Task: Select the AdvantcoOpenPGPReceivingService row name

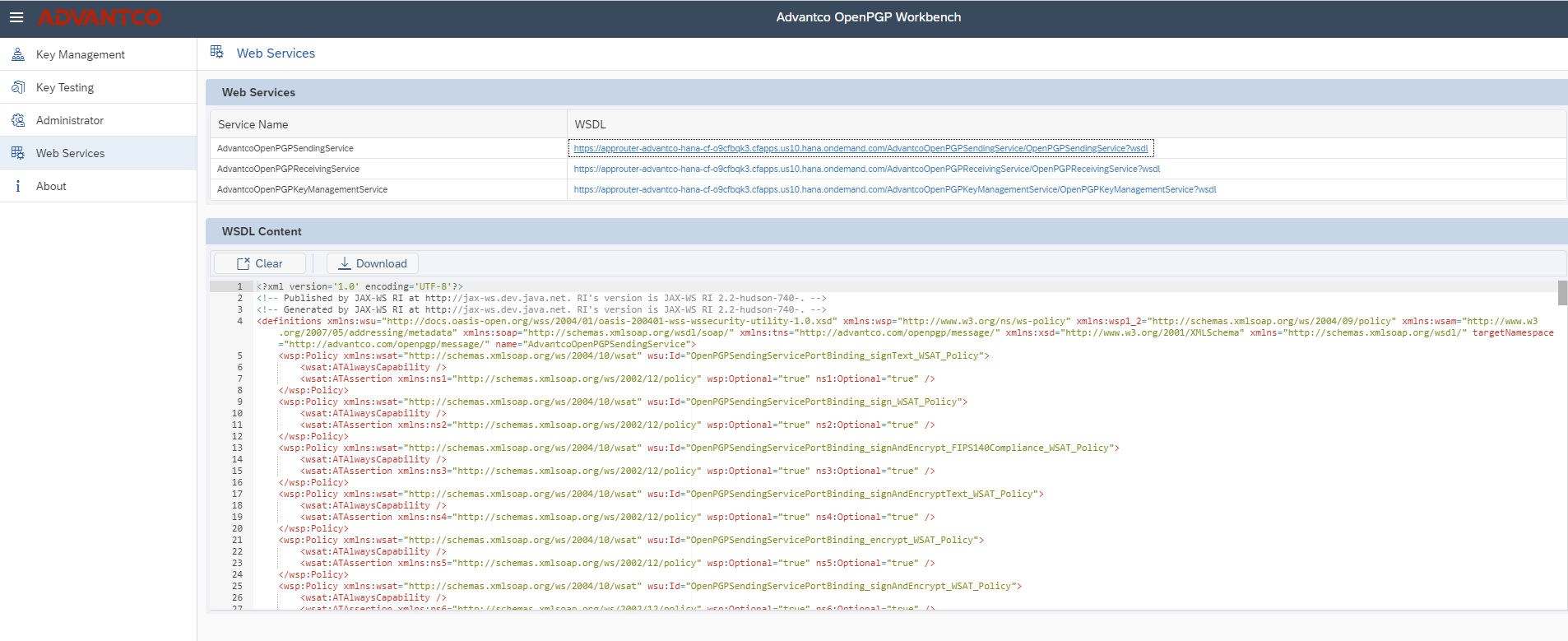Action: click(x=288, y=169)
